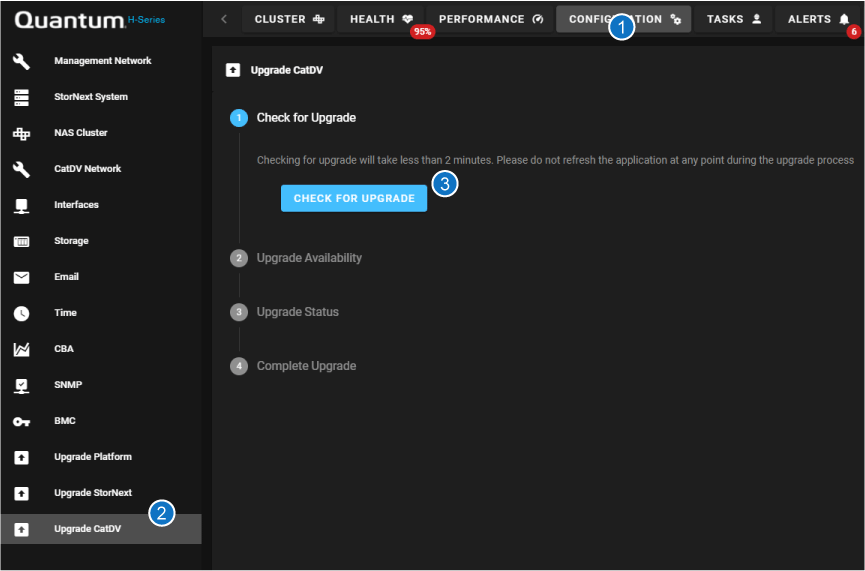Click the SNMP monitor icon
Screen dimensions: 865x571
(22, 386)
